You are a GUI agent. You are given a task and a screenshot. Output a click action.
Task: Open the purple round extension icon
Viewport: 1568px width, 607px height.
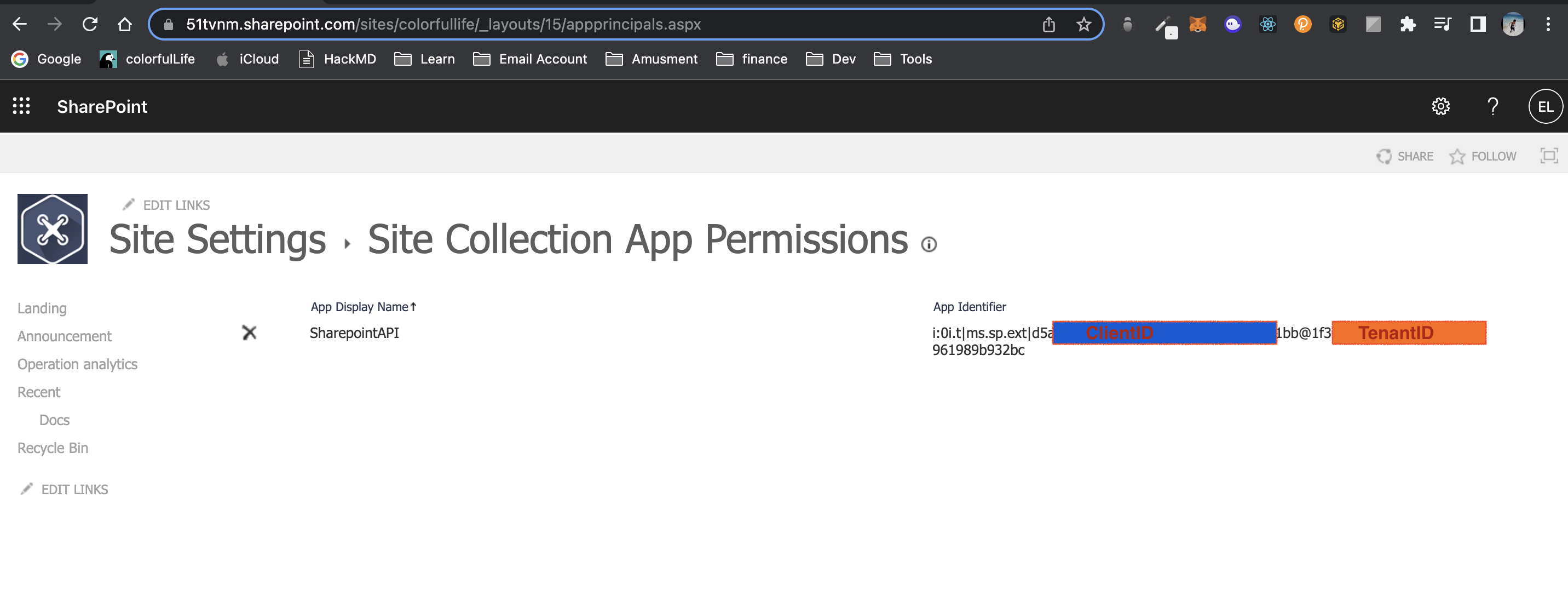1232,24
